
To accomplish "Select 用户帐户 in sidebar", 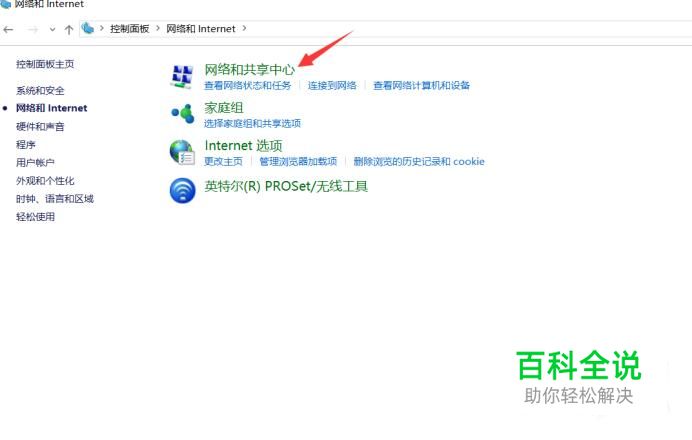I will [35, 163].
